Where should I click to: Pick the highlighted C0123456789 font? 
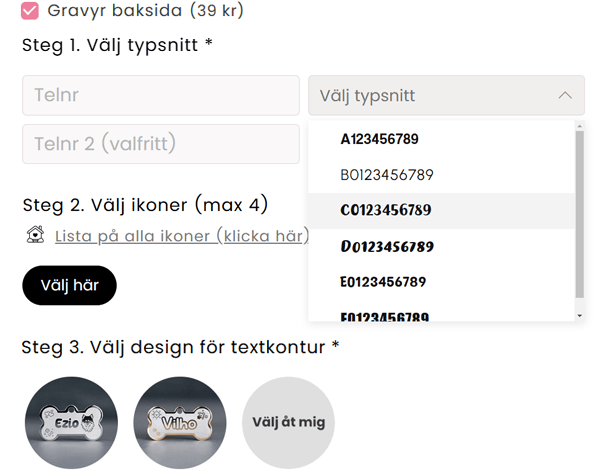[386, 211]
